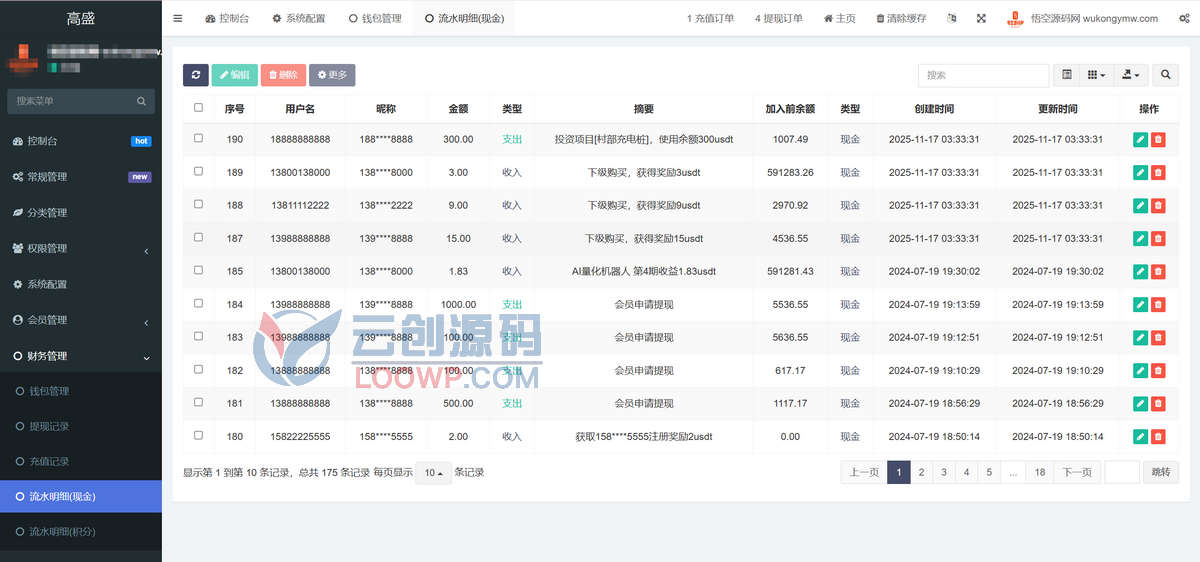Viewport: 1200px width, 562px height.
Task: Switch to the 控制台 tab
Action: (x=228, y=18)
